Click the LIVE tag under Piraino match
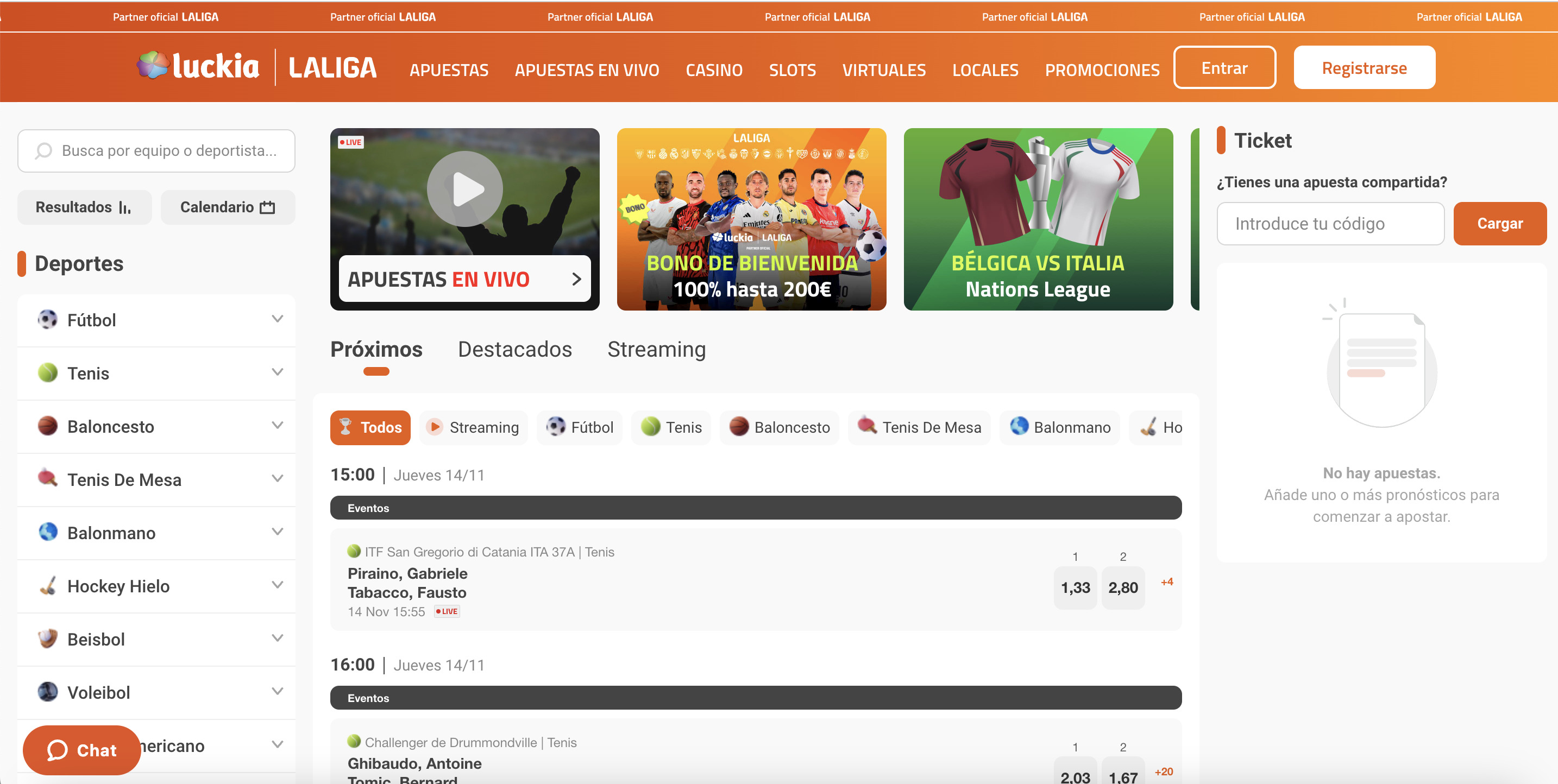Image resolution: width=1558 pixels, height=784 pixels. tap(447, 611)
